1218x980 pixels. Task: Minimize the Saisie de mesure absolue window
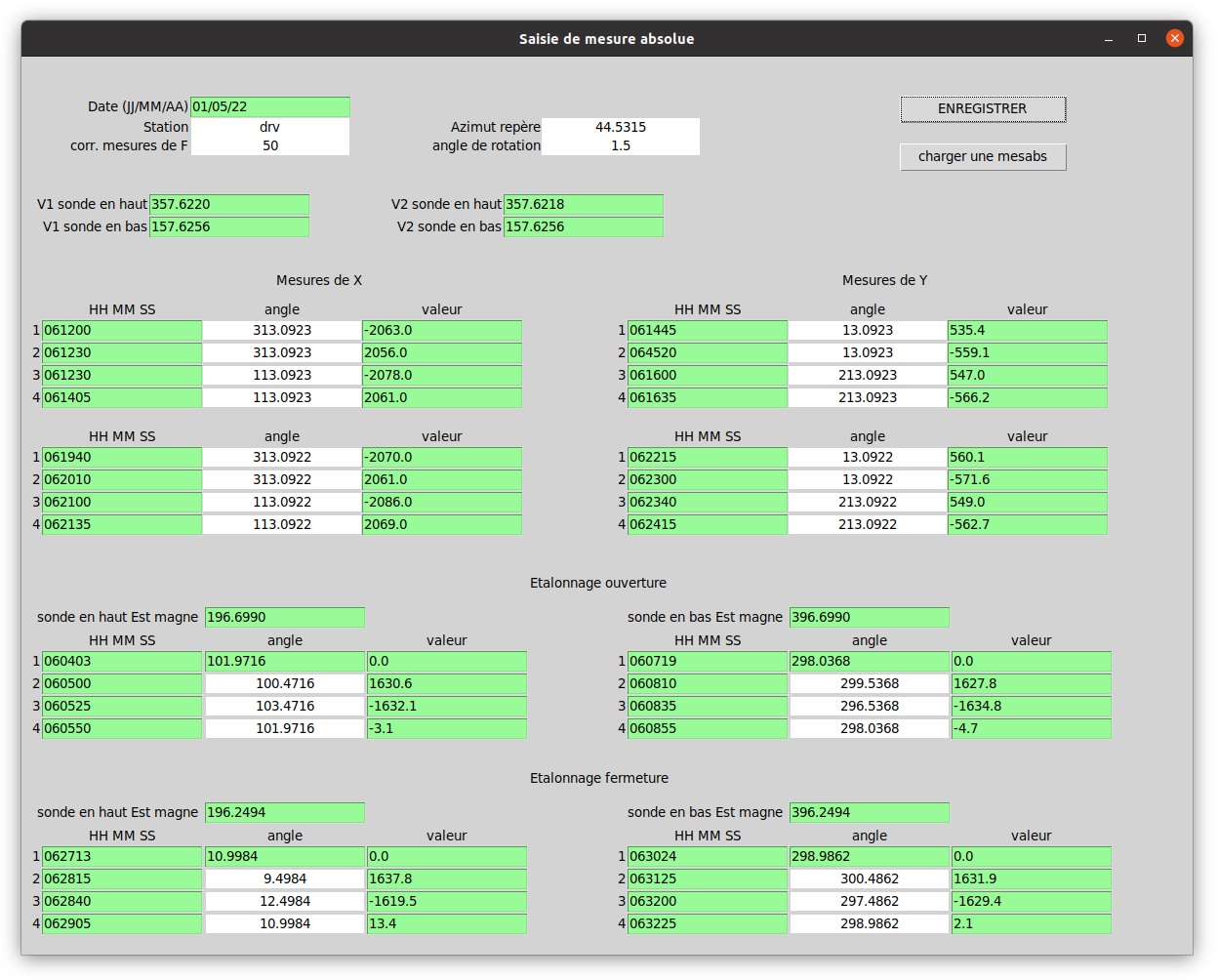1109,39
